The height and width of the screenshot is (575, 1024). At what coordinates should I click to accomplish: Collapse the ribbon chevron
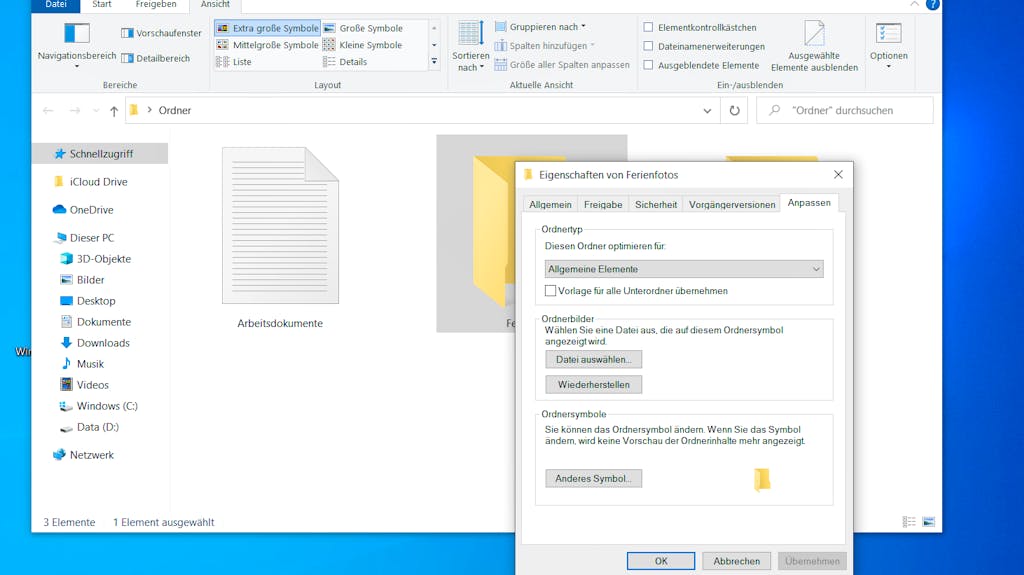[914, 4]
